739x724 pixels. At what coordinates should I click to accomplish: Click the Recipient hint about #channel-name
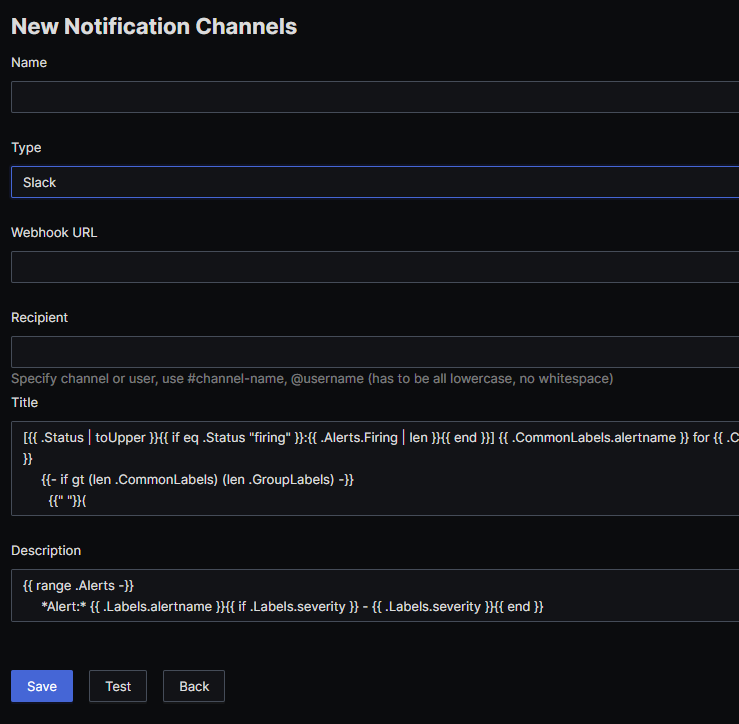312,379
